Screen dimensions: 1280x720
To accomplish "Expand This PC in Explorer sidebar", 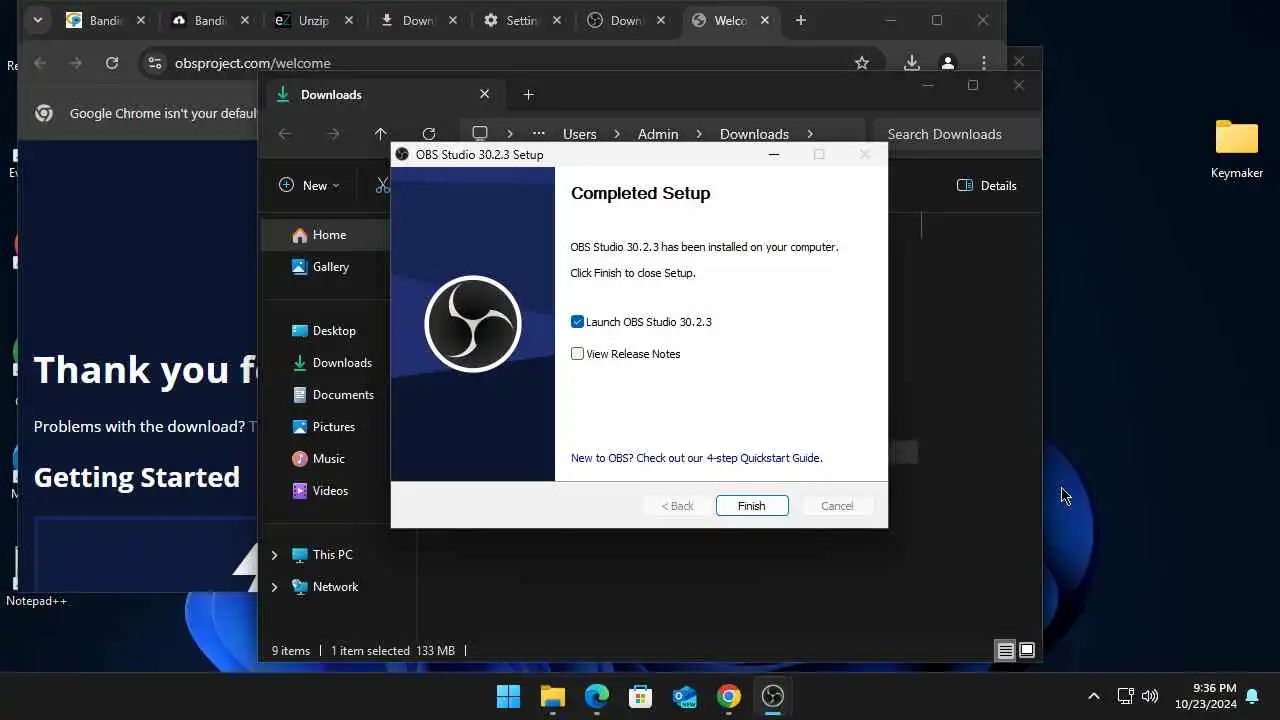I will coord(274,555).
